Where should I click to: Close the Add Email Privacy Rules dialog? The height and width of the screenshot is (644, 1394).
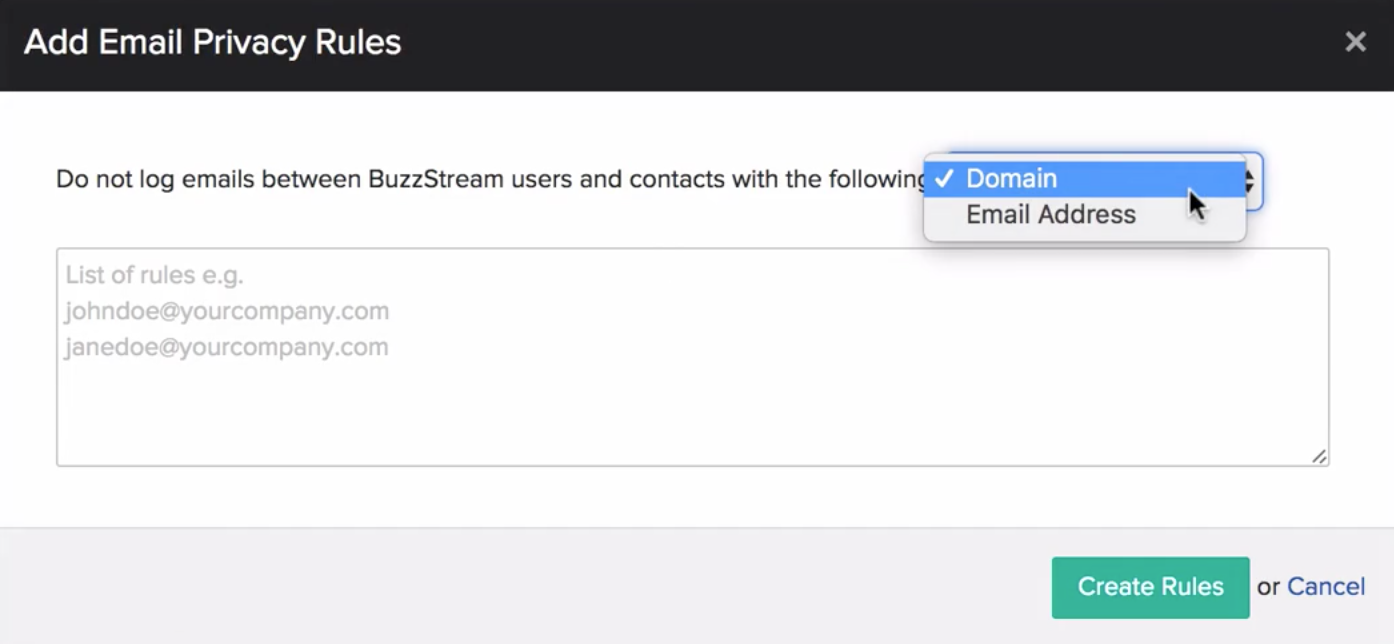[x=1355, y=42]
